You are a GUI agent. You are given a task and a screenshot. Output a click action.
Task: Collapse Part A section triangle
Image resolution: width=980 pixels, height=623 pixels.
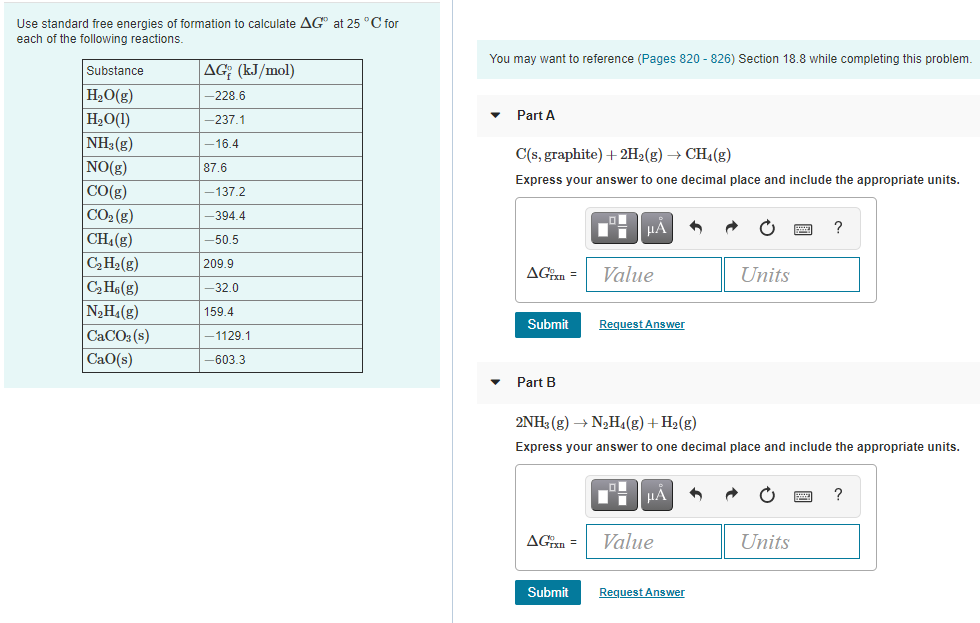tap(496, 115)
